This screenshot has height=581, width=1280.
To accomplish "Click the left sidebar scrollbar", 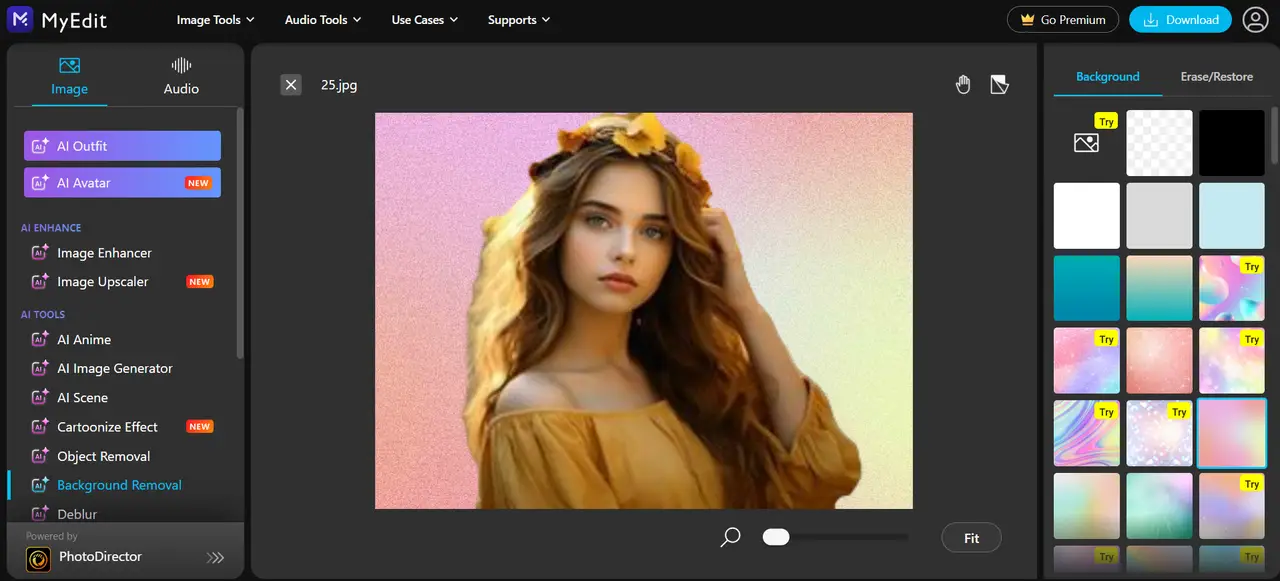I will [239, 232].
